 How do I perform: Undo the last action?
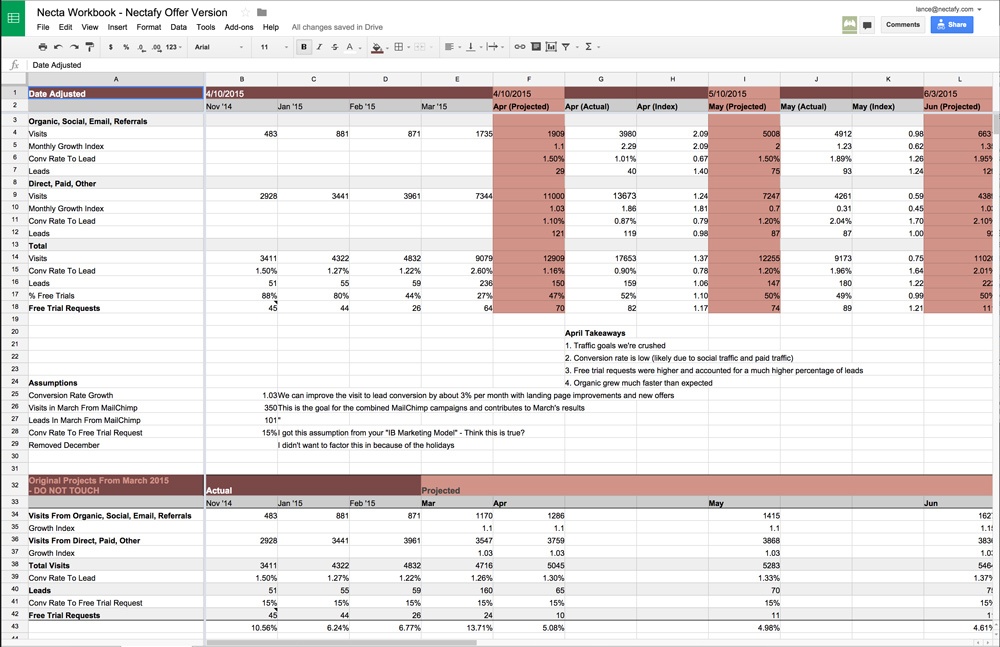point(59,47)
